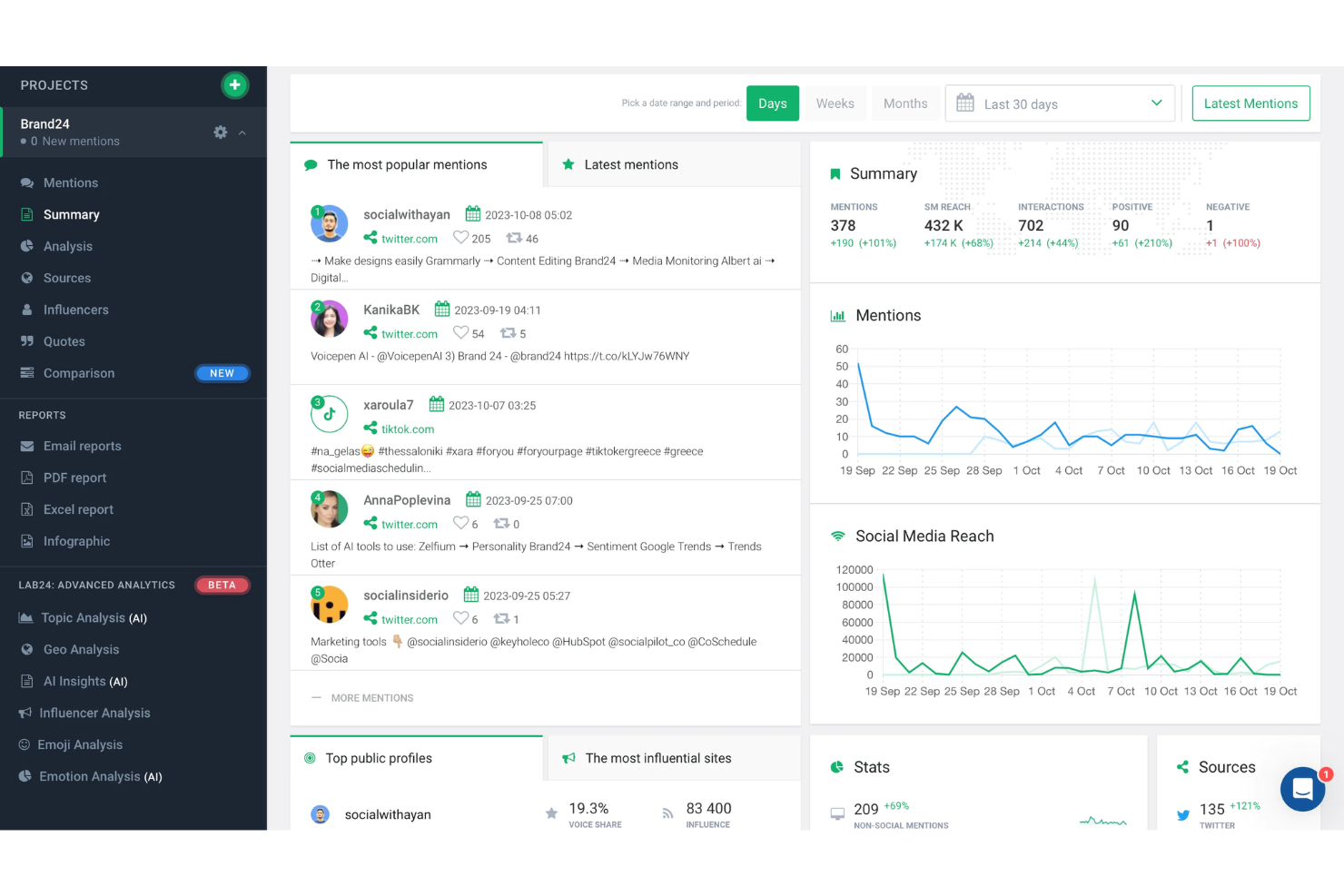Screen dimensions: 1344x896
Task: Open the Last 30 days dropdown
Action: pyautogui.click(x=1156, y=103)
